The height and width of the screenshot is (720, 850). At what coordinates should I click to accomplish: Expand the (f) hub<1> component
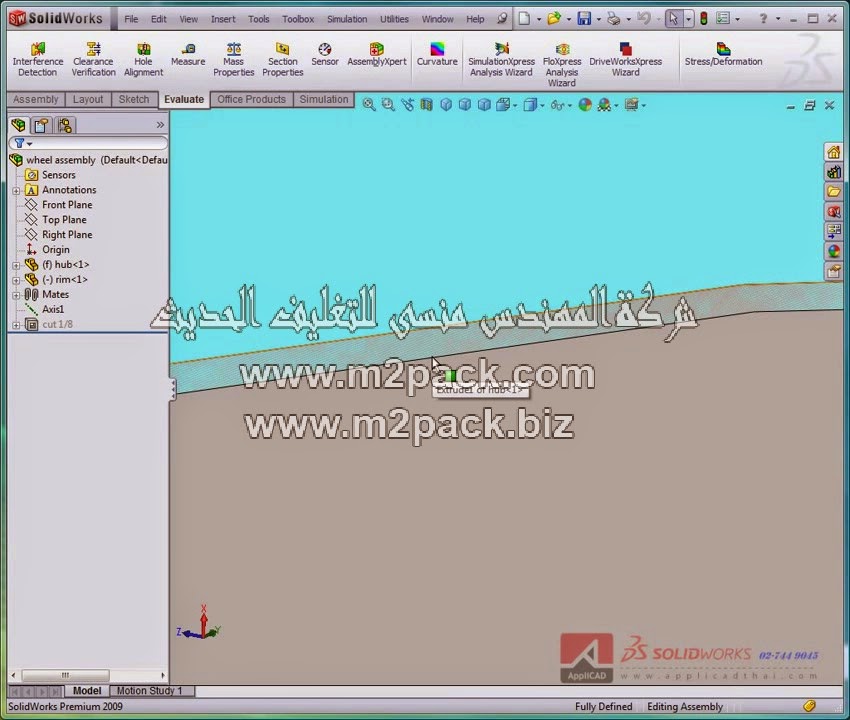click(x=16, y=266)
